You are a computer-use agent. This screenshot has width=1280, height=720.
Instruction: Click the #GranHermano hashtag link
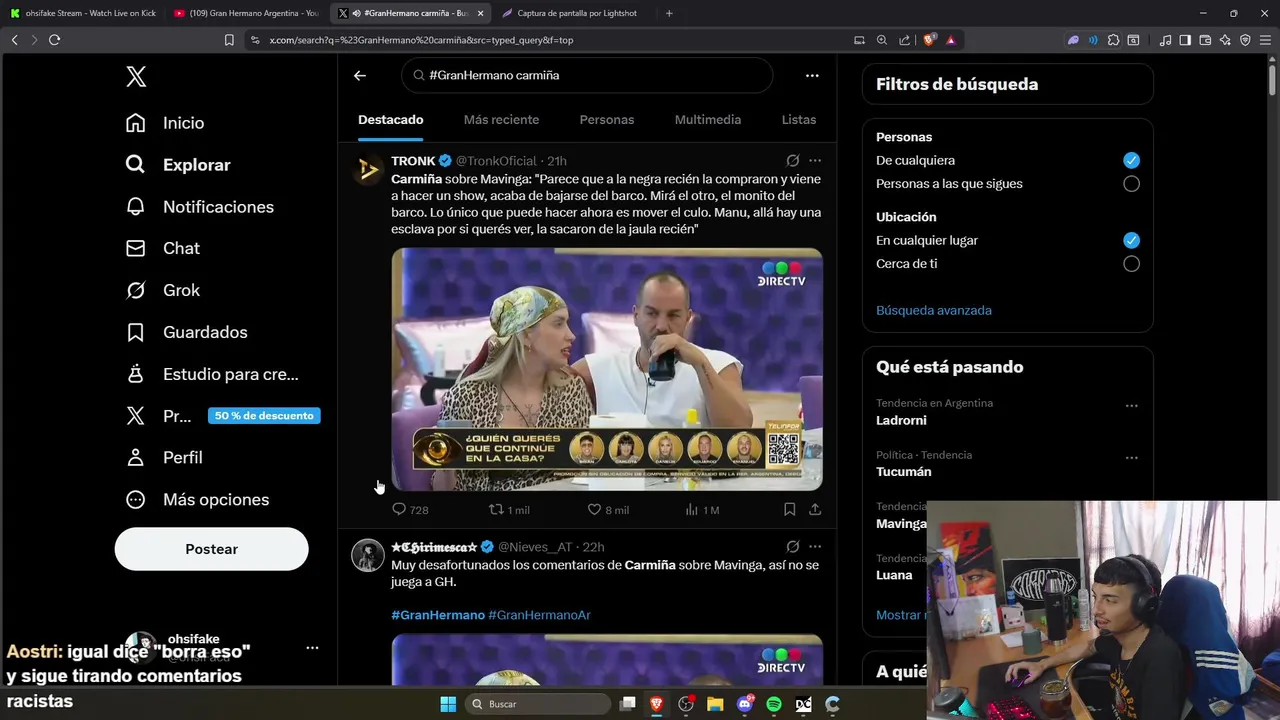pyautogui.click(x=438, y=615)
